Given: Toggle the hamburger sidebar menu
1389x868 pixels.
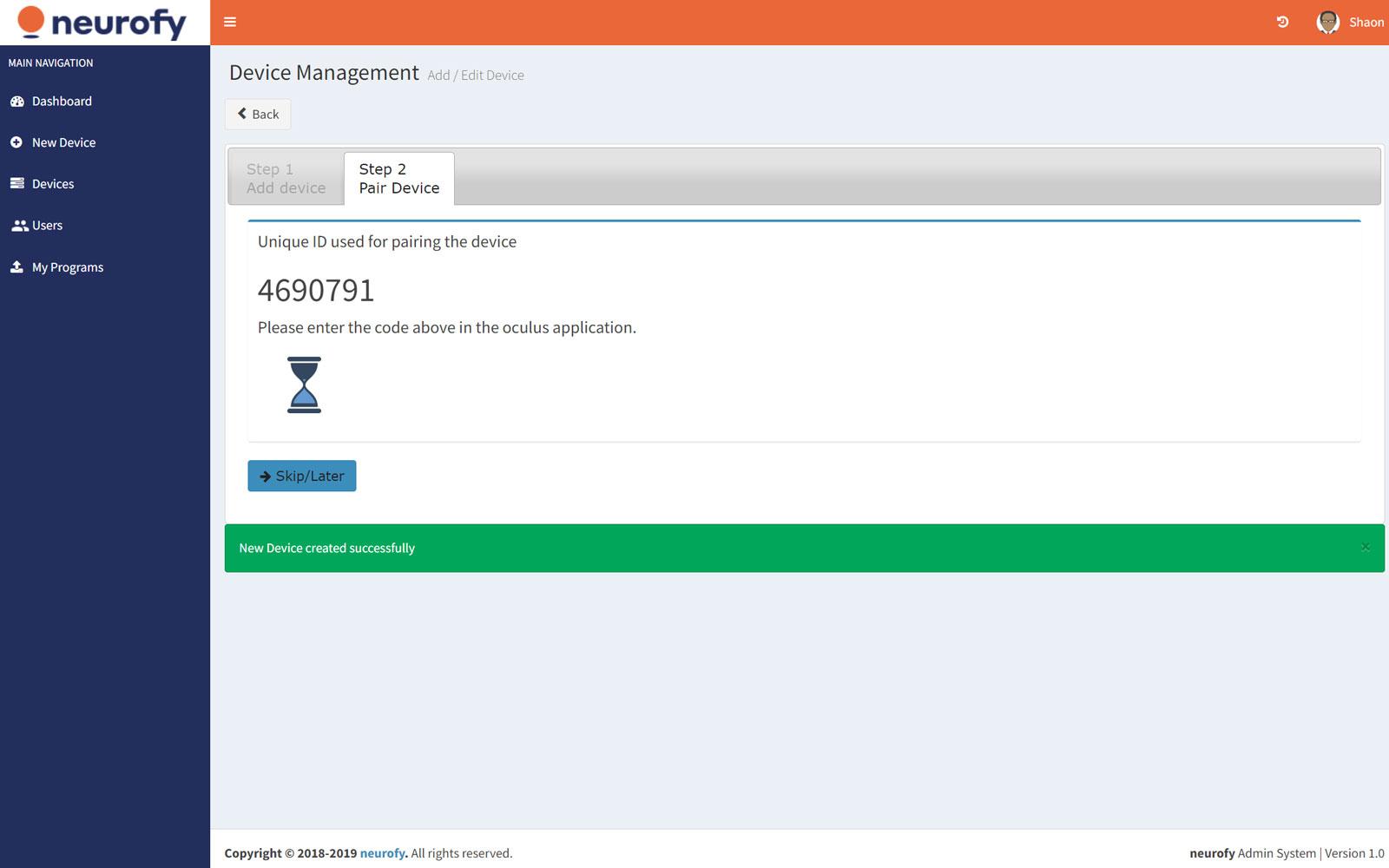Looking at the screenshot, I should [x=230, y=22].
